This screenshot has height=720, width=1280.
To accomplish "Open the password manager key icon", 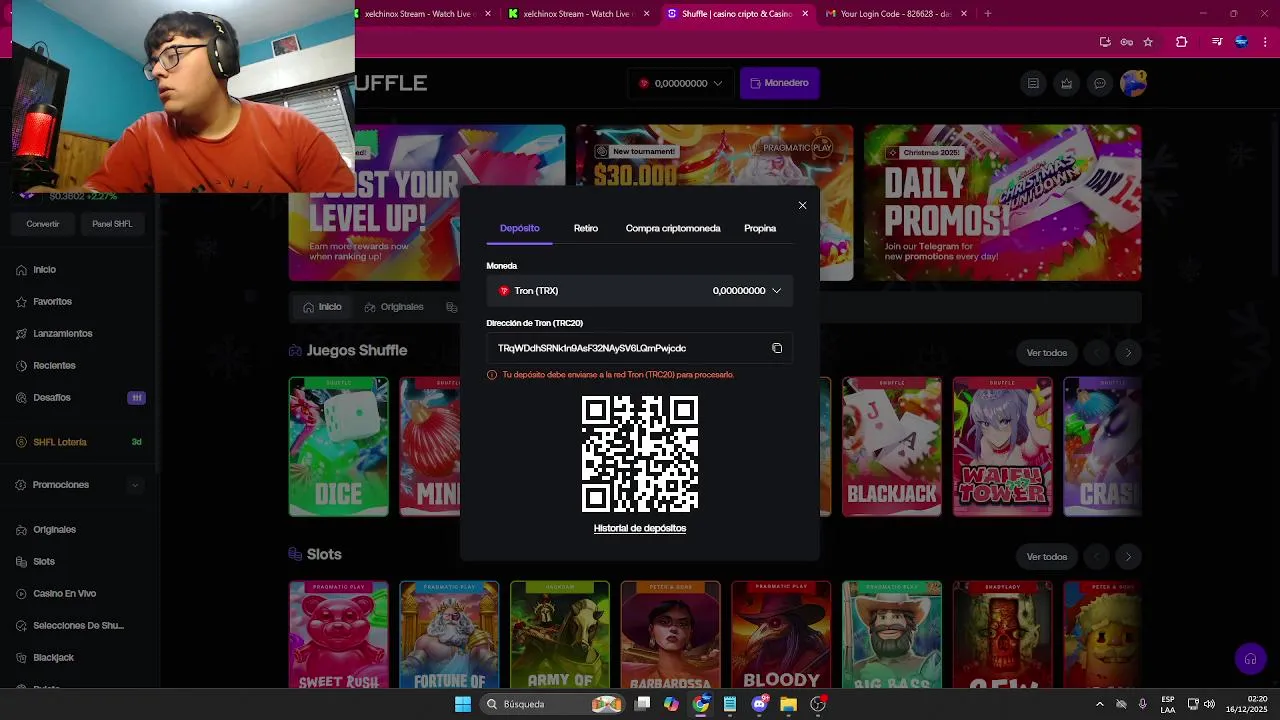I will point(1127,42).
